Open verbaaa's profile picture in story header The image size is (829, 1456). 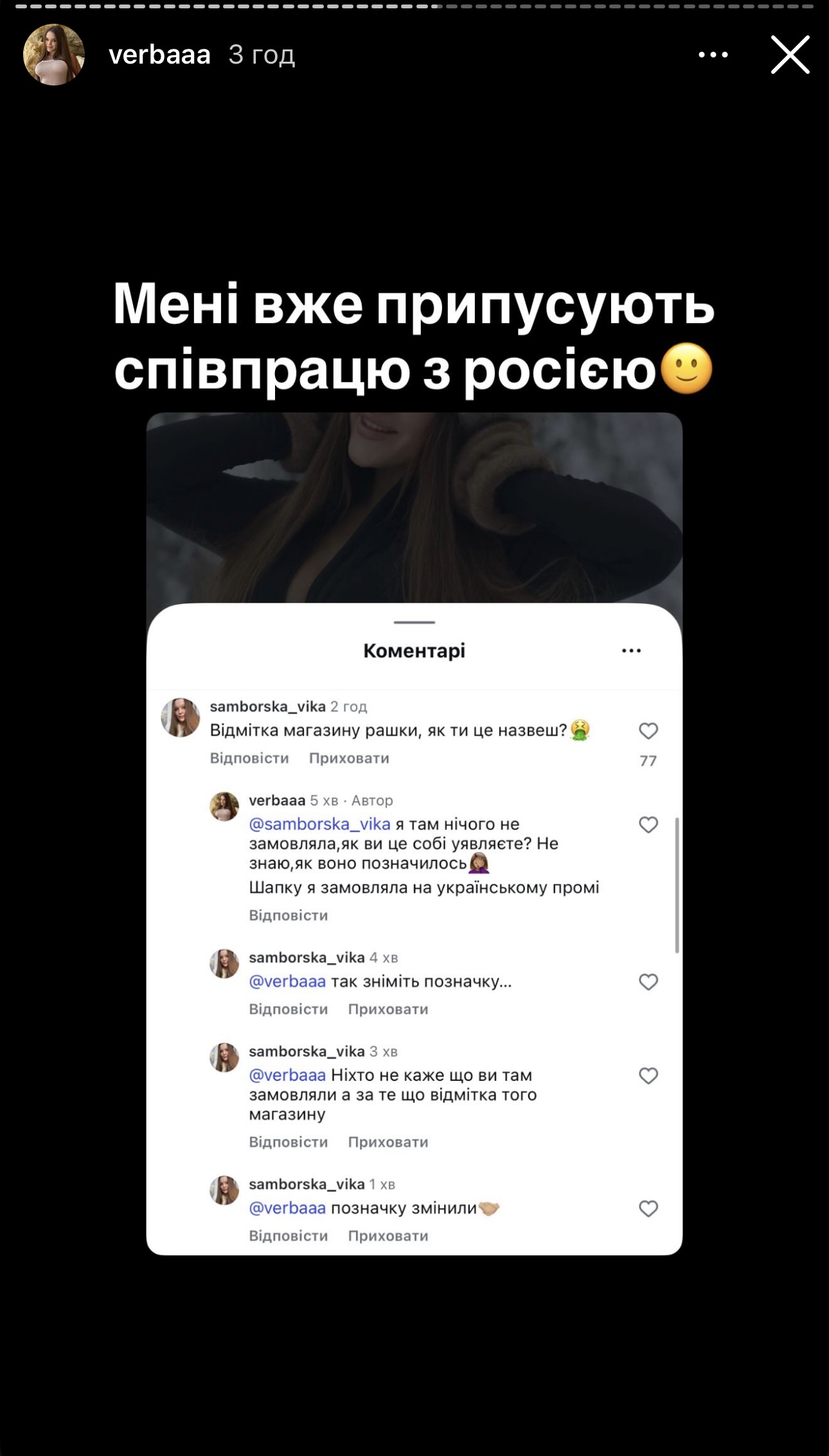pos(54,55)
